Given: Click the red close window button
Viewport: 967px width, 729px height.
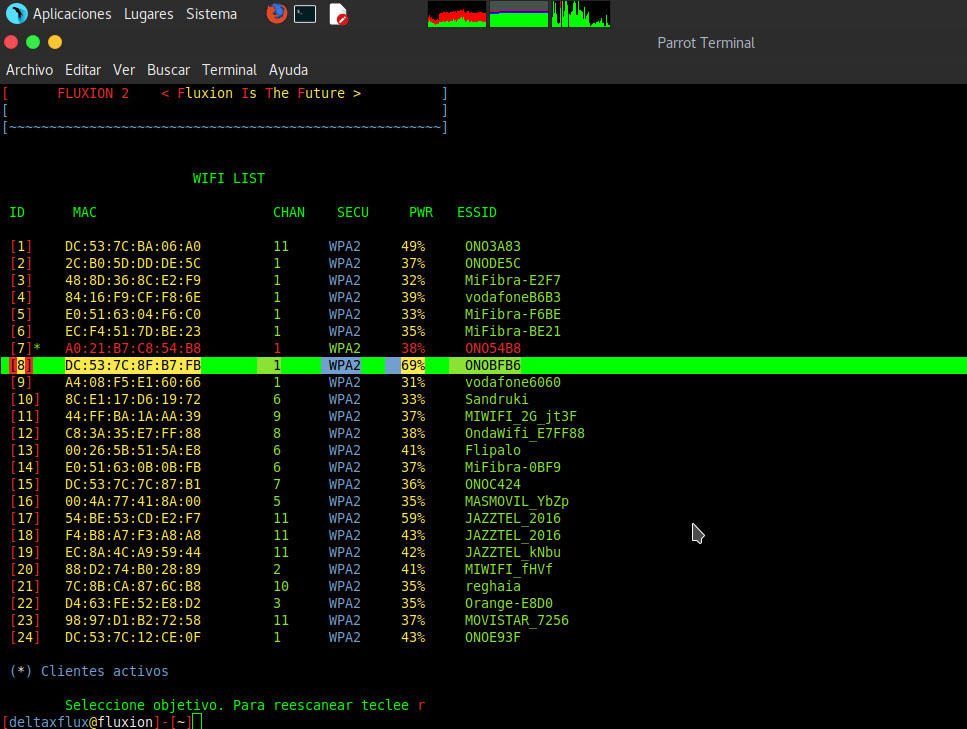Looking at the screenshot, I should 11,42.
